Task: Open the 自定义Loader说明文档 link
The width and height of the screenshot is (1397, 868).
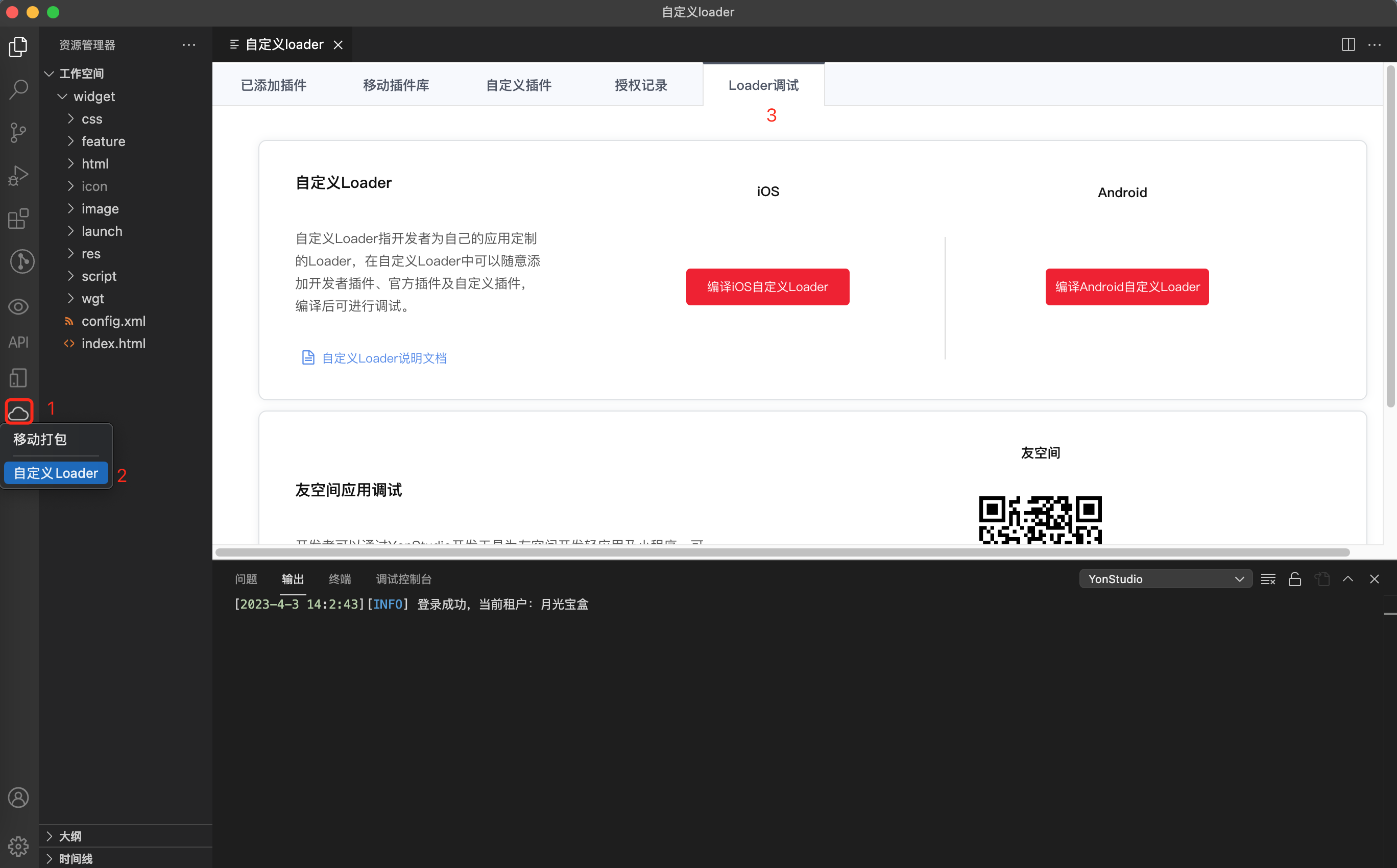Action: pyautogui.click(x=383, y=358)
